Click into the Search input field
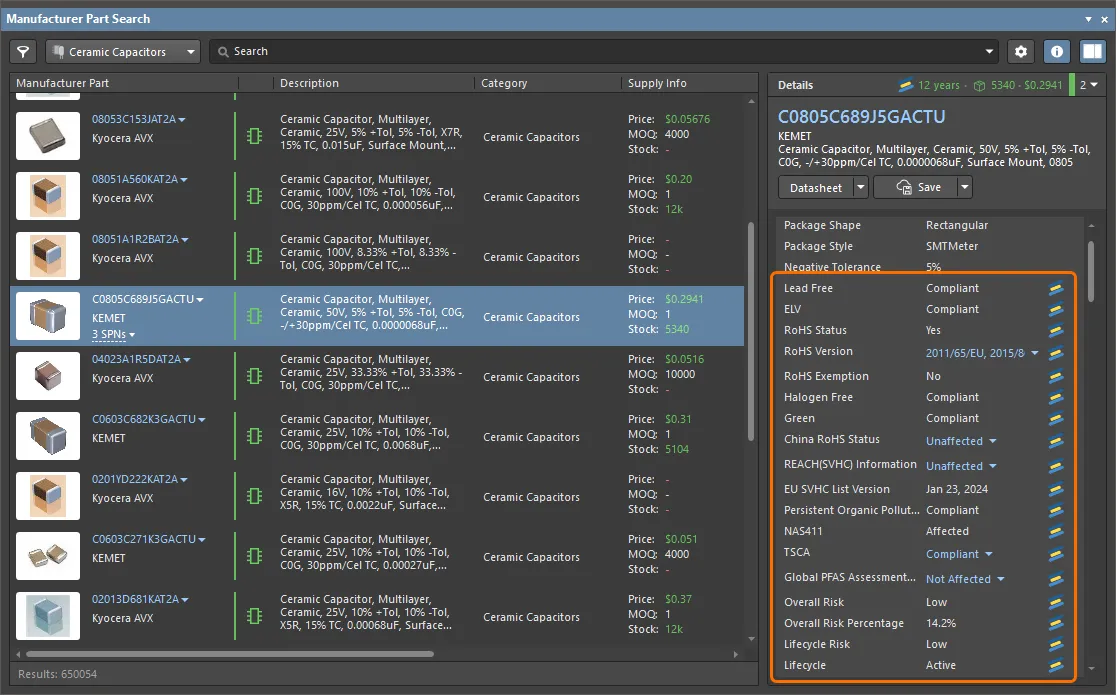This screenshot has width=1116, height=695. click(x=600, y=52)
